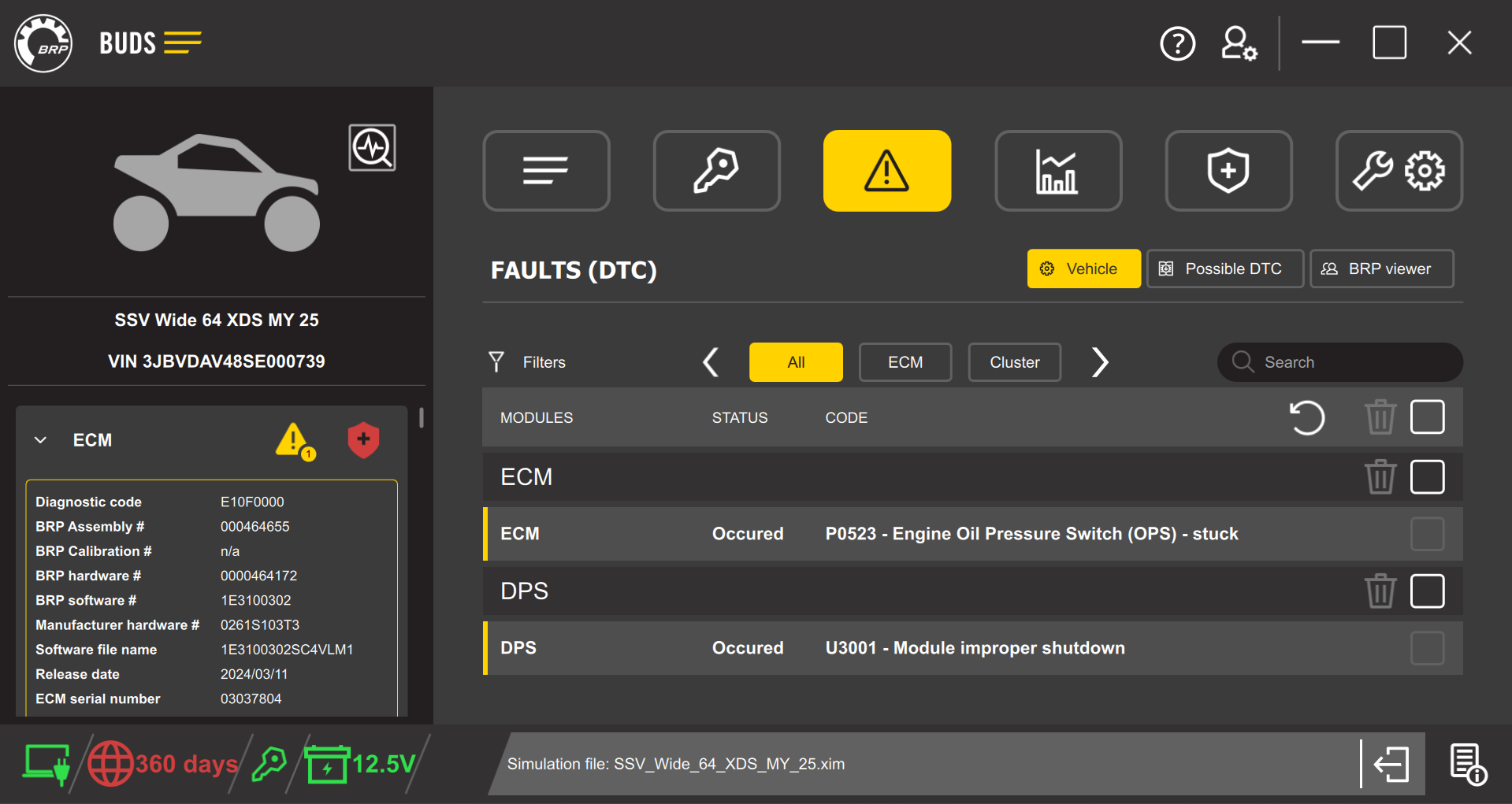Open the wrench and gear settings icon
The width and height of the screenshot is (1512, 804).
pos(1399,170)
